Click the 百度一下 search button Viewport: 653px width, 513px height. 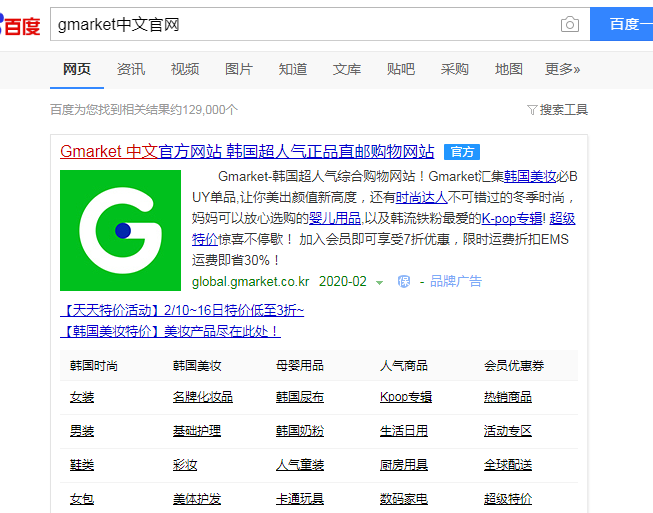621,24
